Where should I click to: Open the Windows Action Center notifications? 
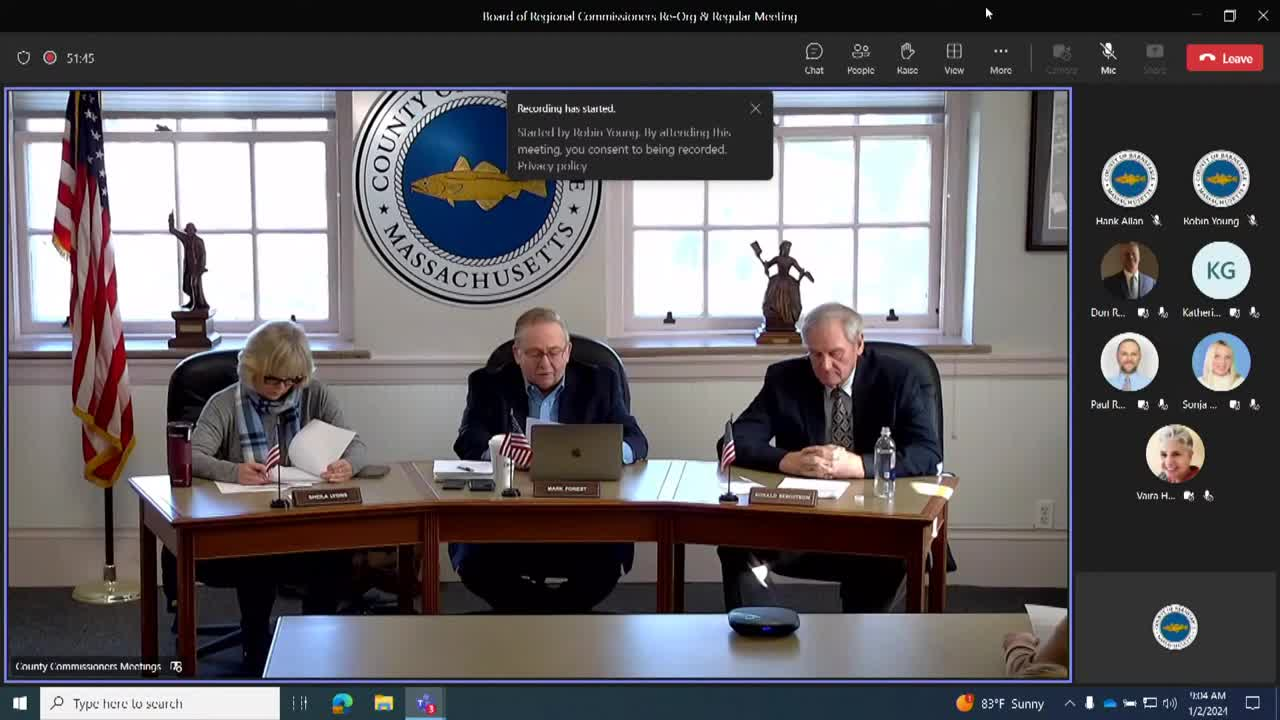tap(1253, 703)
